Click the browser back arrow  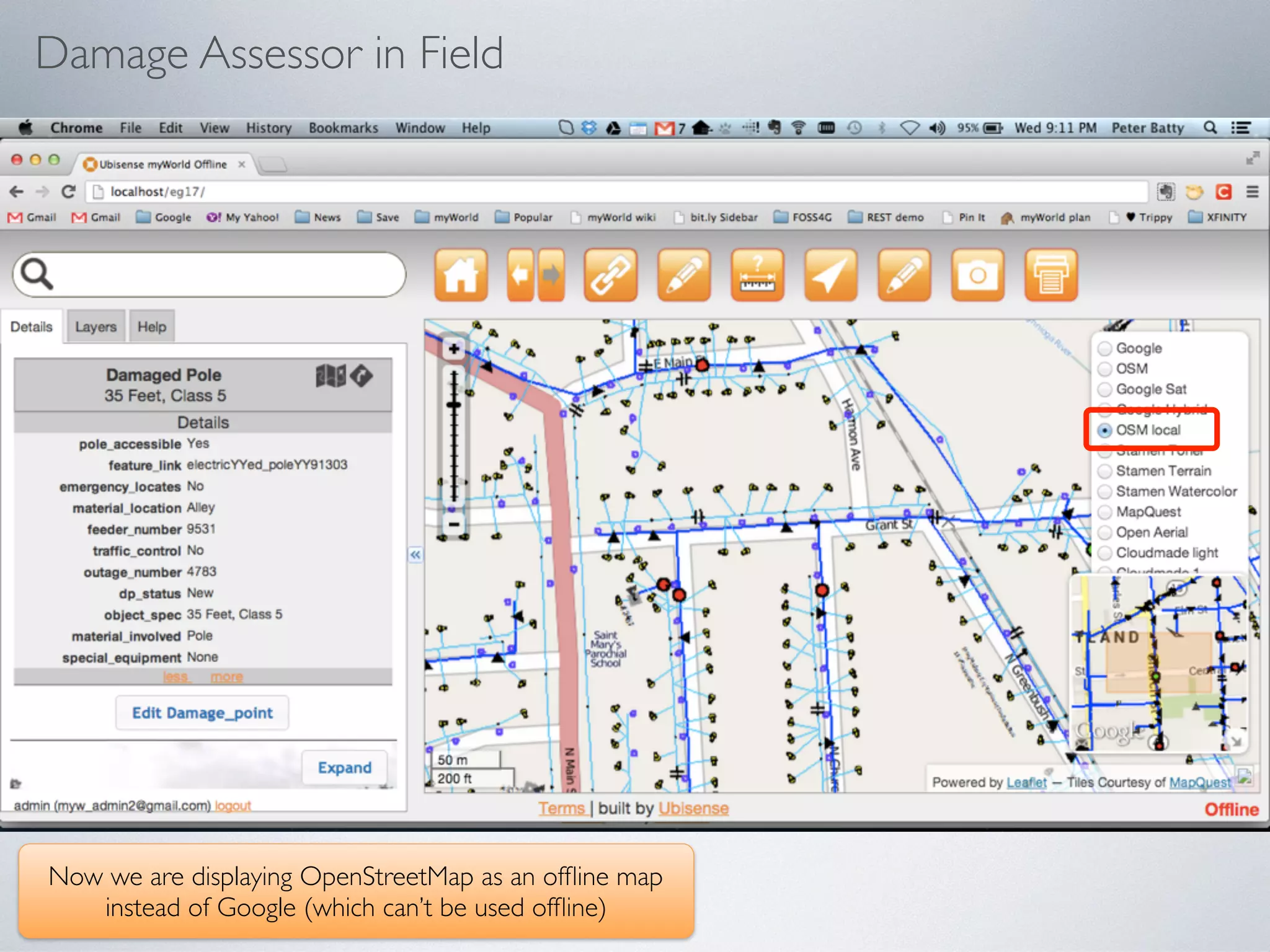click(x=17, y=192)
